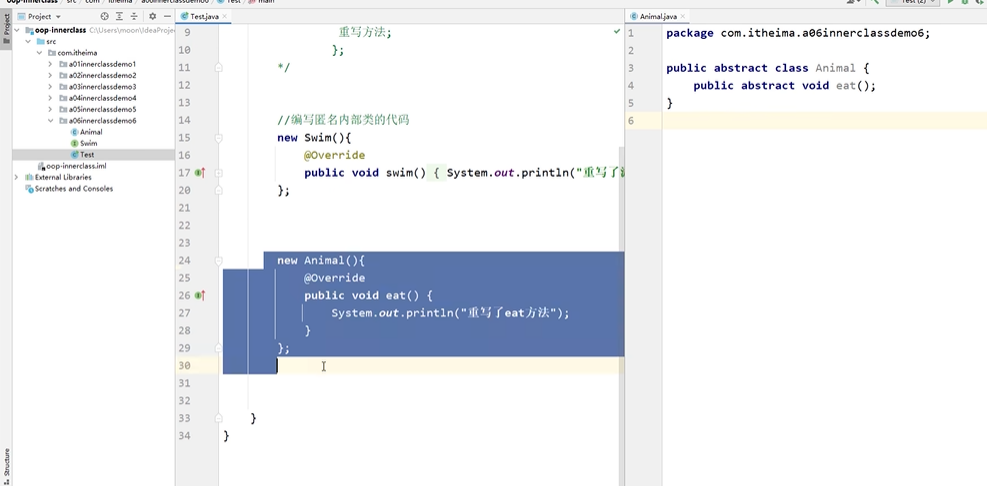
Task: Select the a03innerclassdemo3 folder label
Action: [103, 87]
